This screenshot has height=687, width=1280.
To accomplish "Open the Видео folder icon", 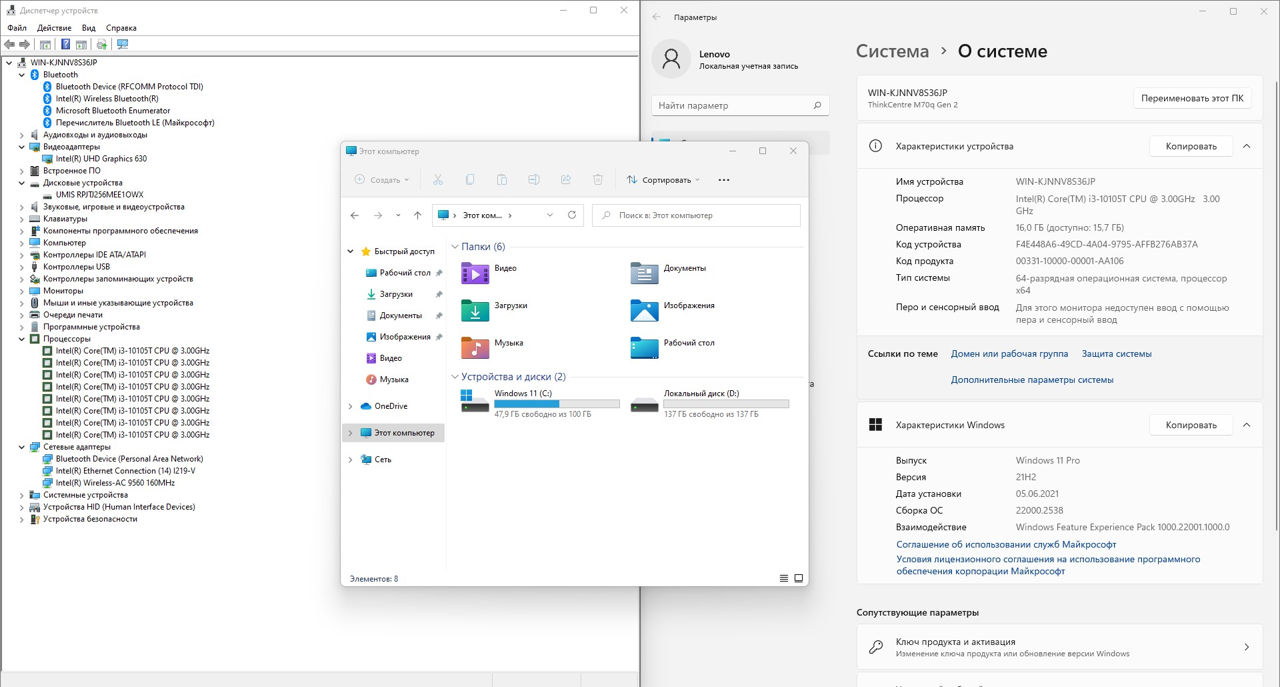I will [x=475, y=272].
